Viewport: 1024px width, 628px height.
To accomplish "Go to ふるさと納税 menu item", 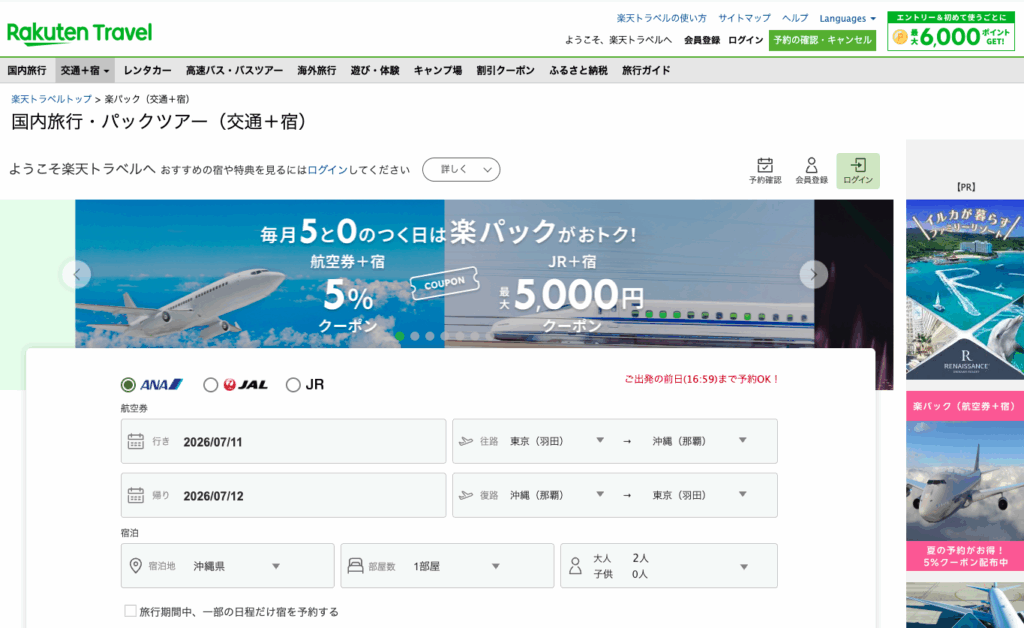I will 579,71.
